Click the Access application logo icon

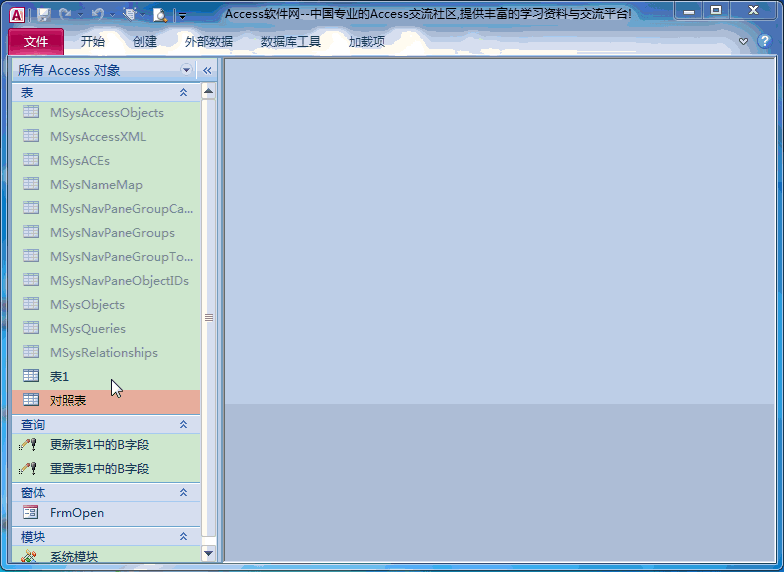[x=16, y=15]
